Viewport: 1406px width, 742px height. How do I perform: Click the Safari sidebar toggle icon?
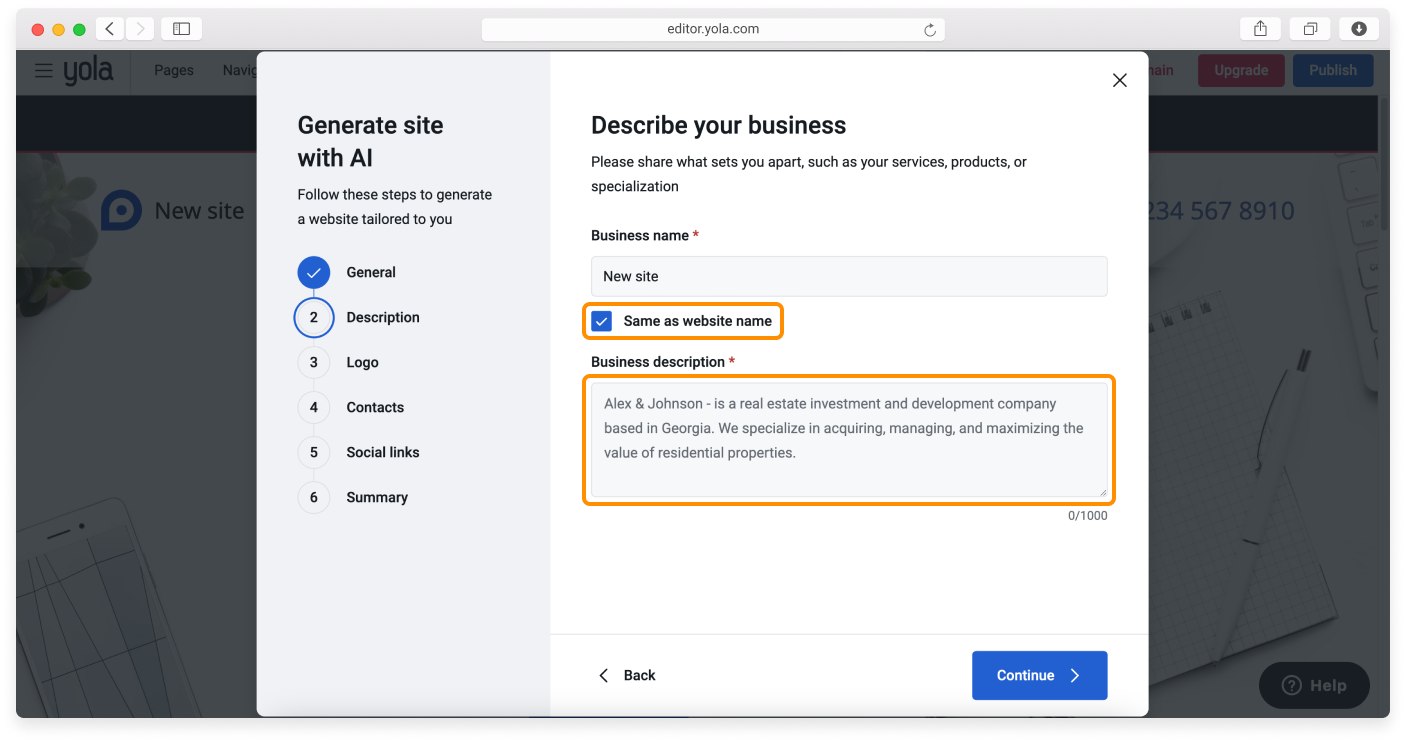pyautogui.click(x=181, y=29)
